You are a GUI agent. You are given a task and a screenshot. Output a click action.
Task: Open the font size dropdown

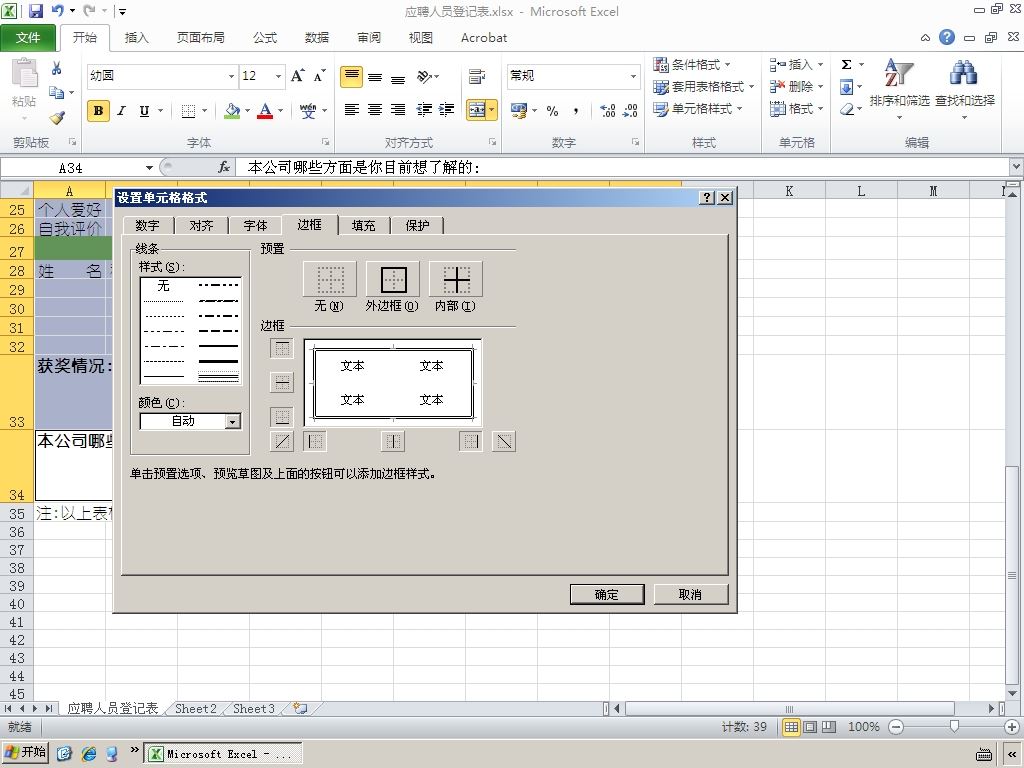pos(278,76)
